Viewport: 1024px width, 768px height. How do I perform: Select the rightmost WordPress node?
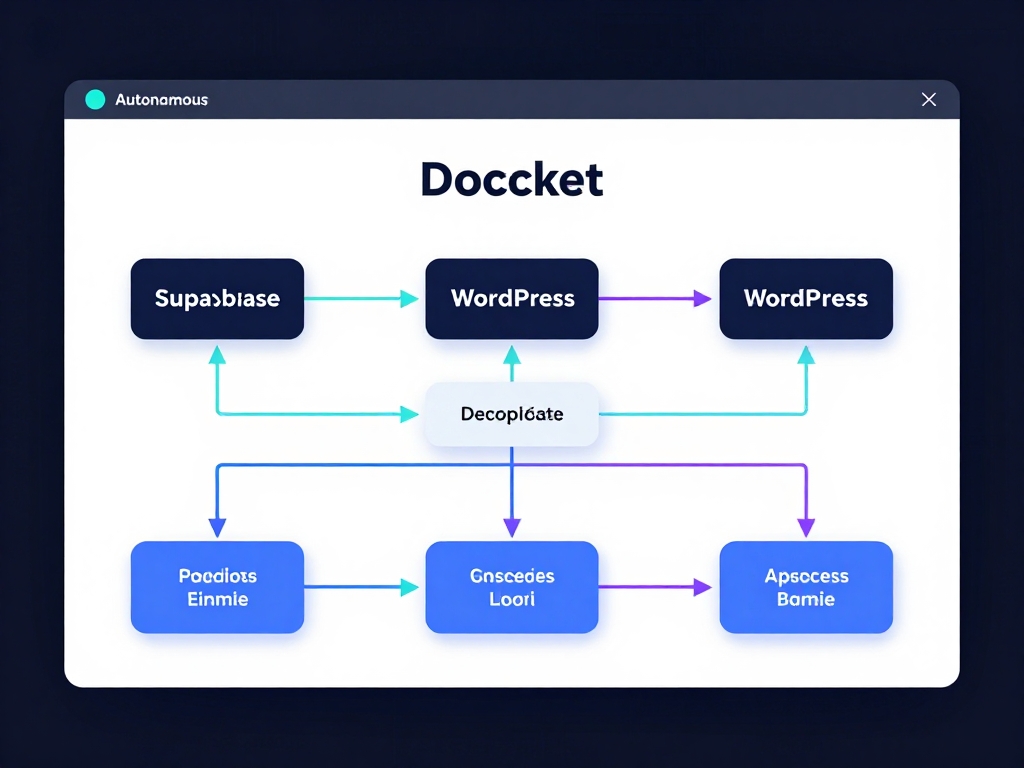[x=806, y=298]
